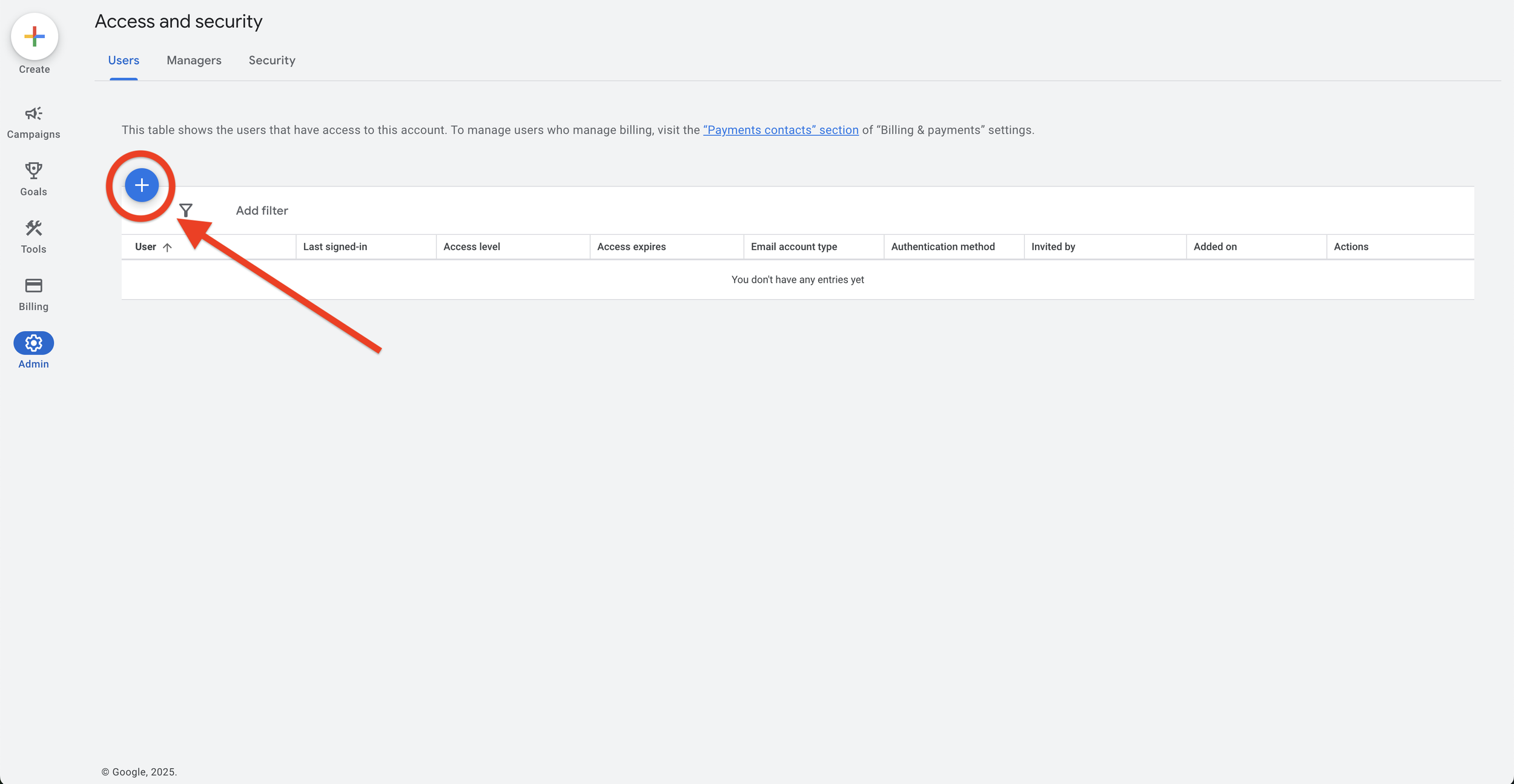Toggle sort order with the User column arrow
Image resolution: width=1514 pixels, height=784 pixels.
pos(168,246)
